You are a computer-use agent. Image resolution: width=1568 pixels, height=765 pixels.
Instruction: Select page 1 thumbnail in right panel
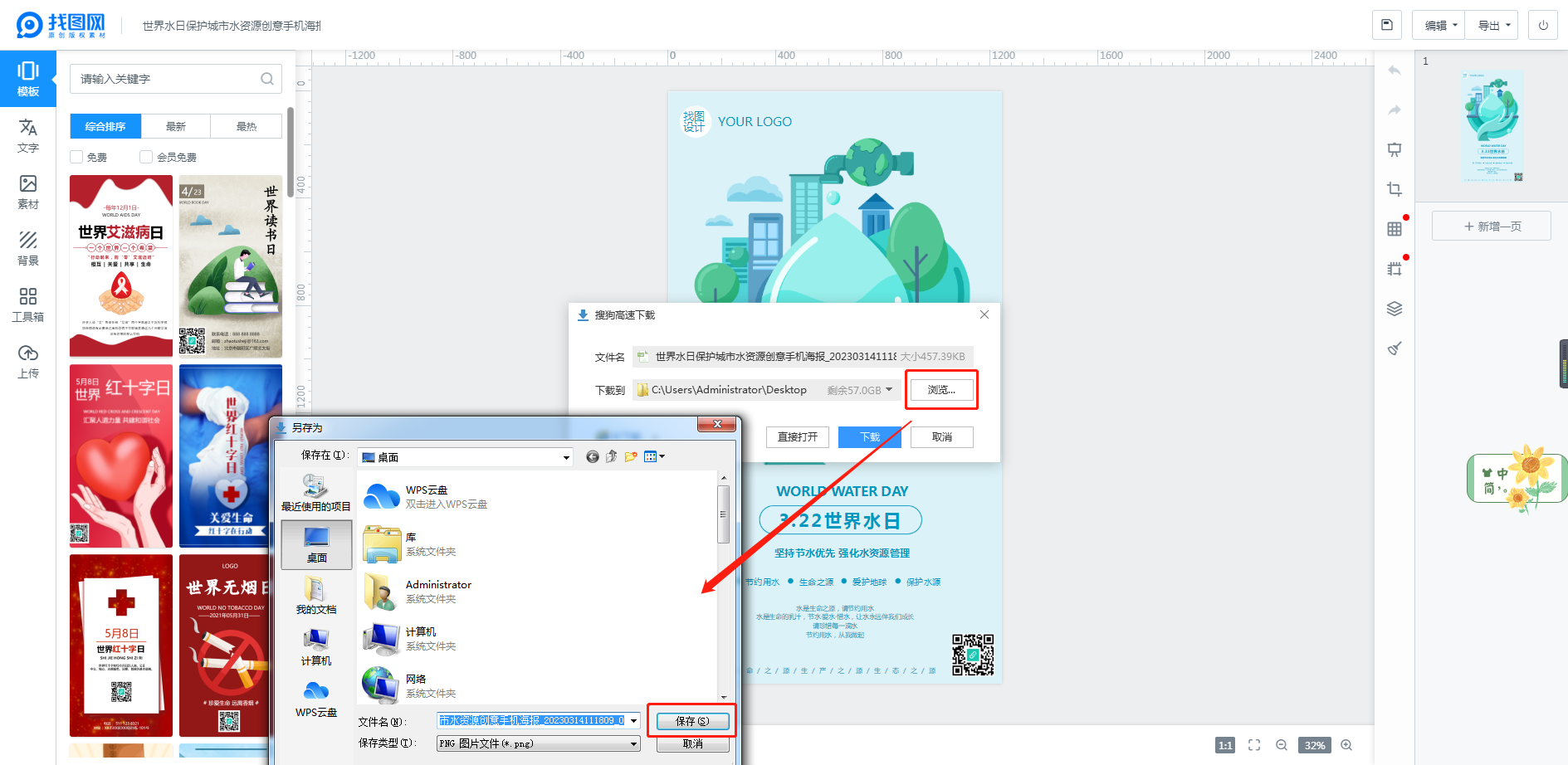point(1492,126)
